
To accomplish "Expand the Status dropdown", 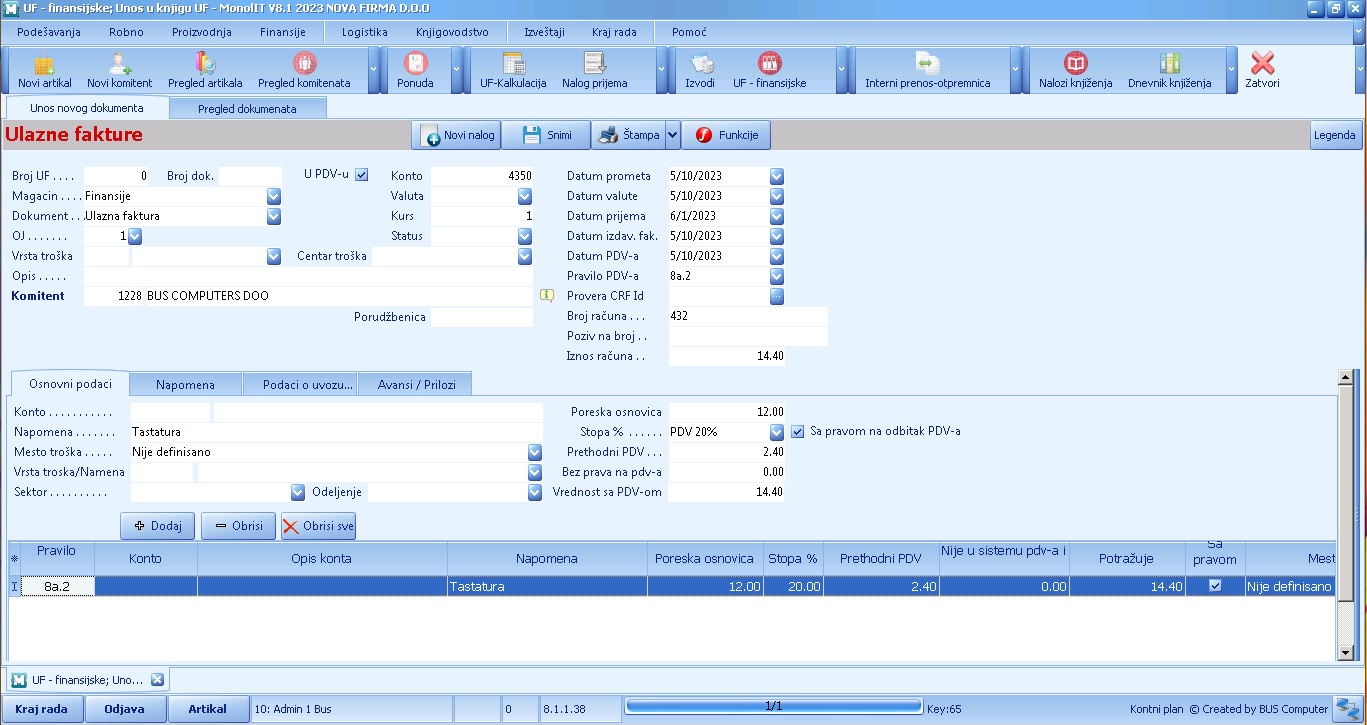I will (x=525, y=236).
